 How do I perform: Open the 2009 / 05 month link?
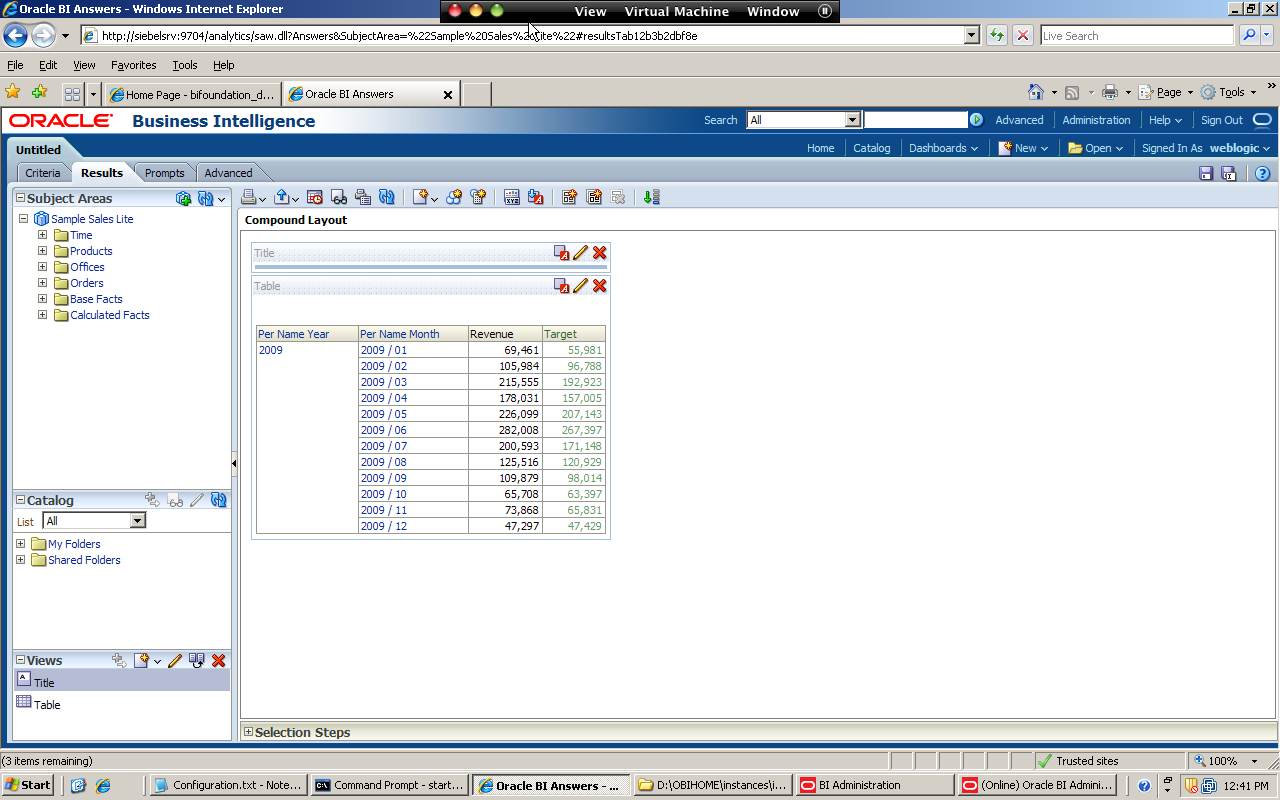point(383,414)
